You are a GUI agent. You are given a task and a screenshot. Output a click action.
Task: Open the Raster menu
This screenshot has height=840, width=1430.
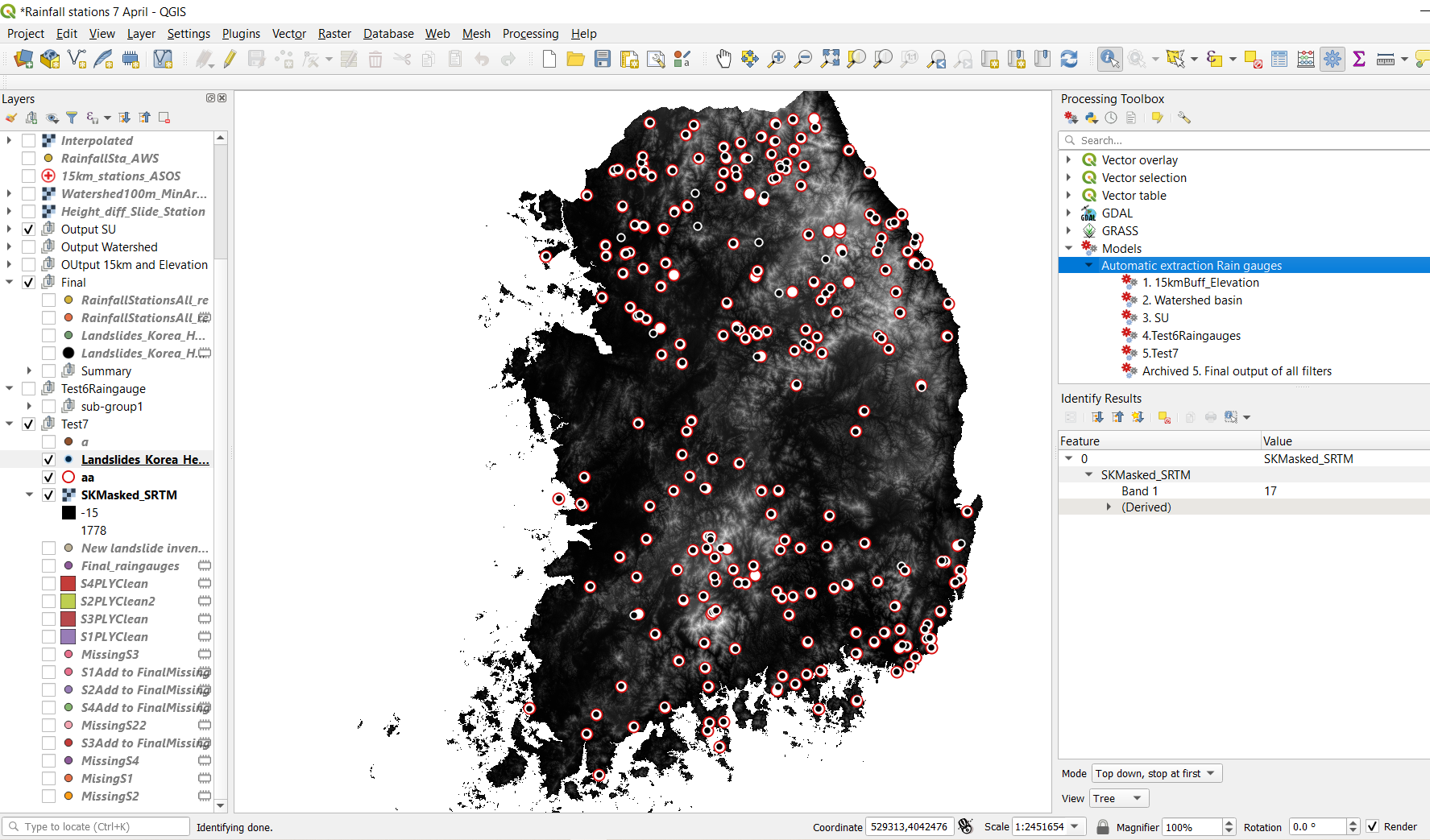point(334,33)
